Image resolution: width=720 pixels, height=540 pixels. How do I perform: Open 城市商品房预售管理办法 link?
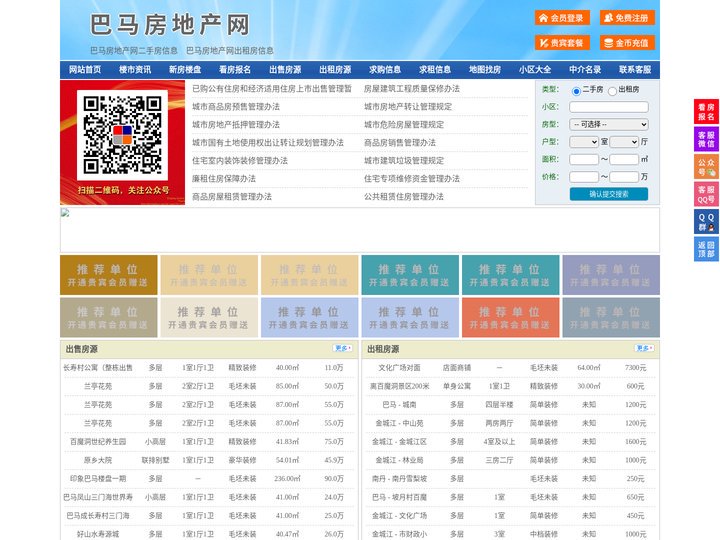(x=236, y=107)
